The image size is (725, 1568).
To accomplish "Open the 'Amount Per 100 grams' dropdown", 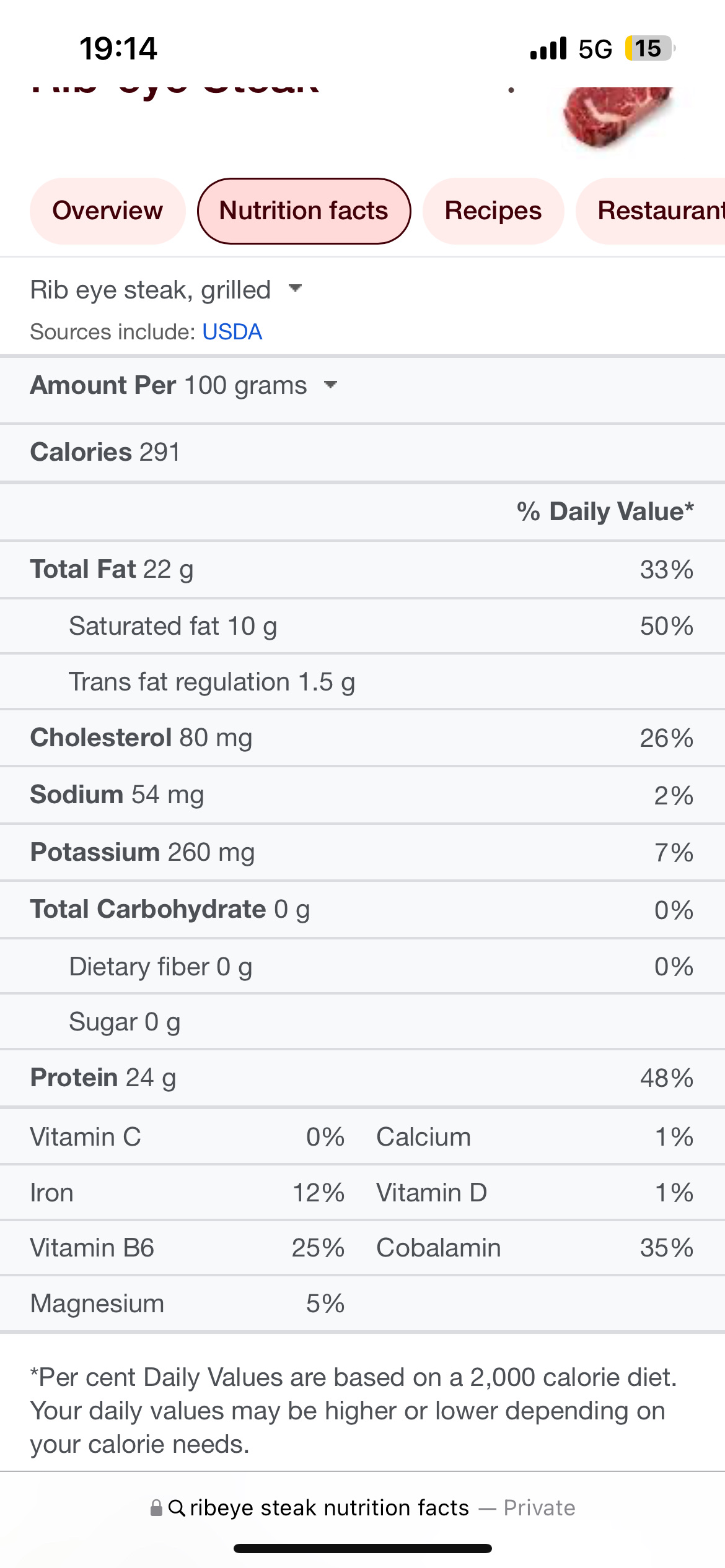I will tap(183, 385).
